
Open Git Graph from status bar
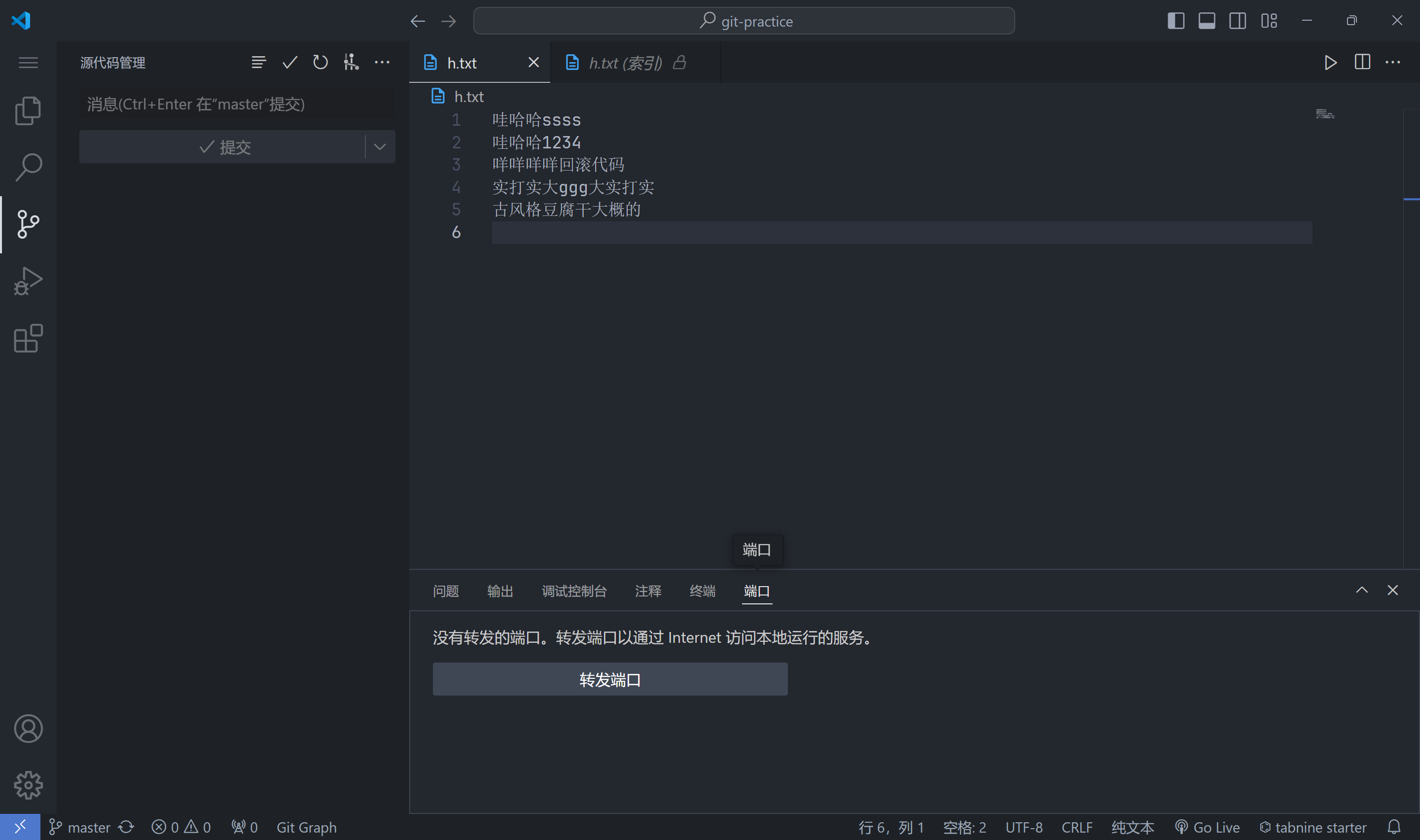click(x=306, y=827)
